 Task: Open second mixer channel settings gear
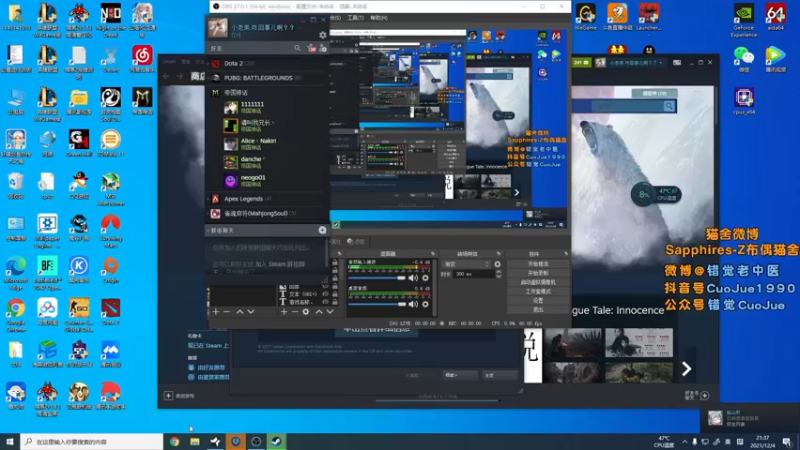[x=425, y=304]
